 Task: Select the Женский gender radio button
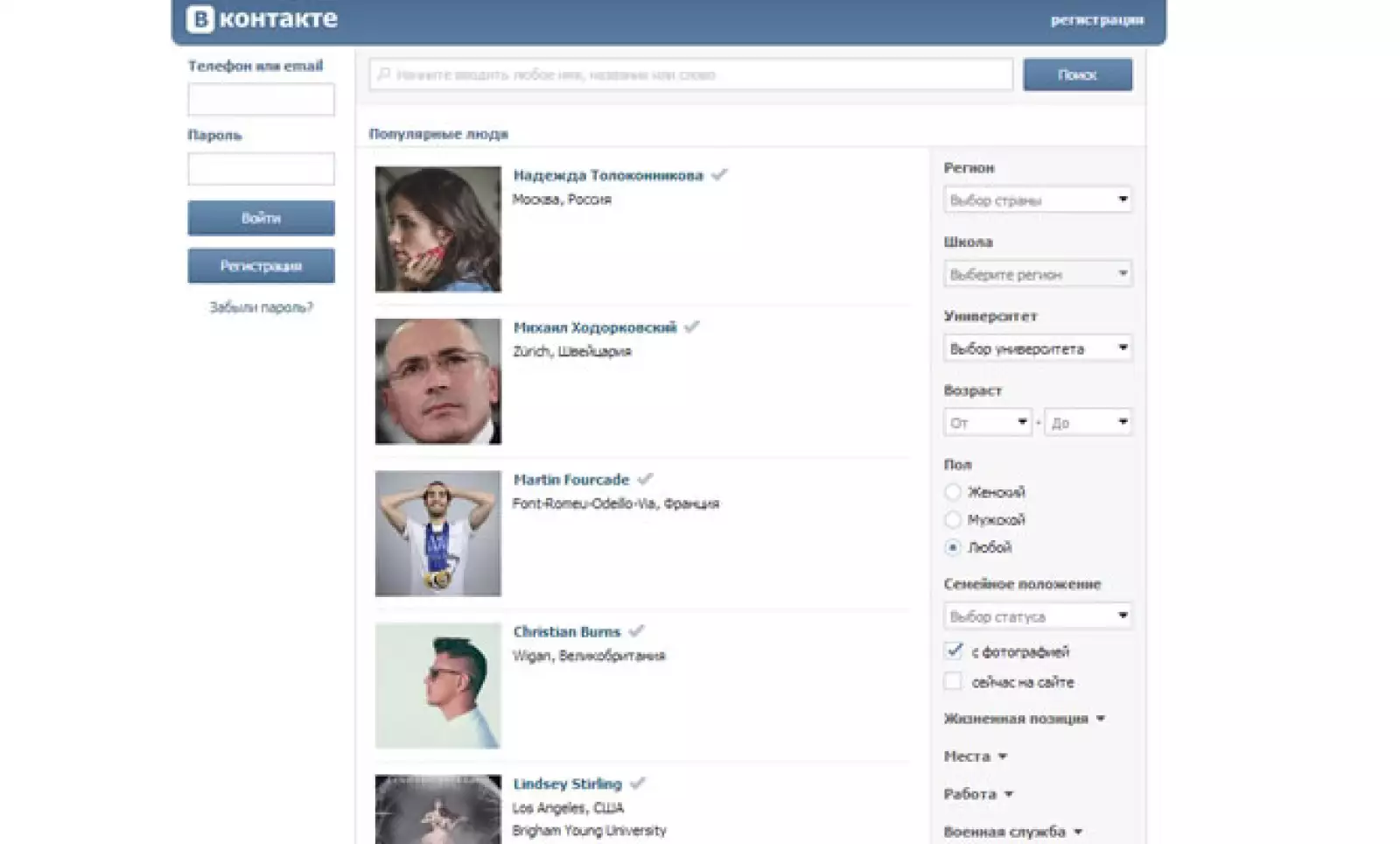[953, 492]
